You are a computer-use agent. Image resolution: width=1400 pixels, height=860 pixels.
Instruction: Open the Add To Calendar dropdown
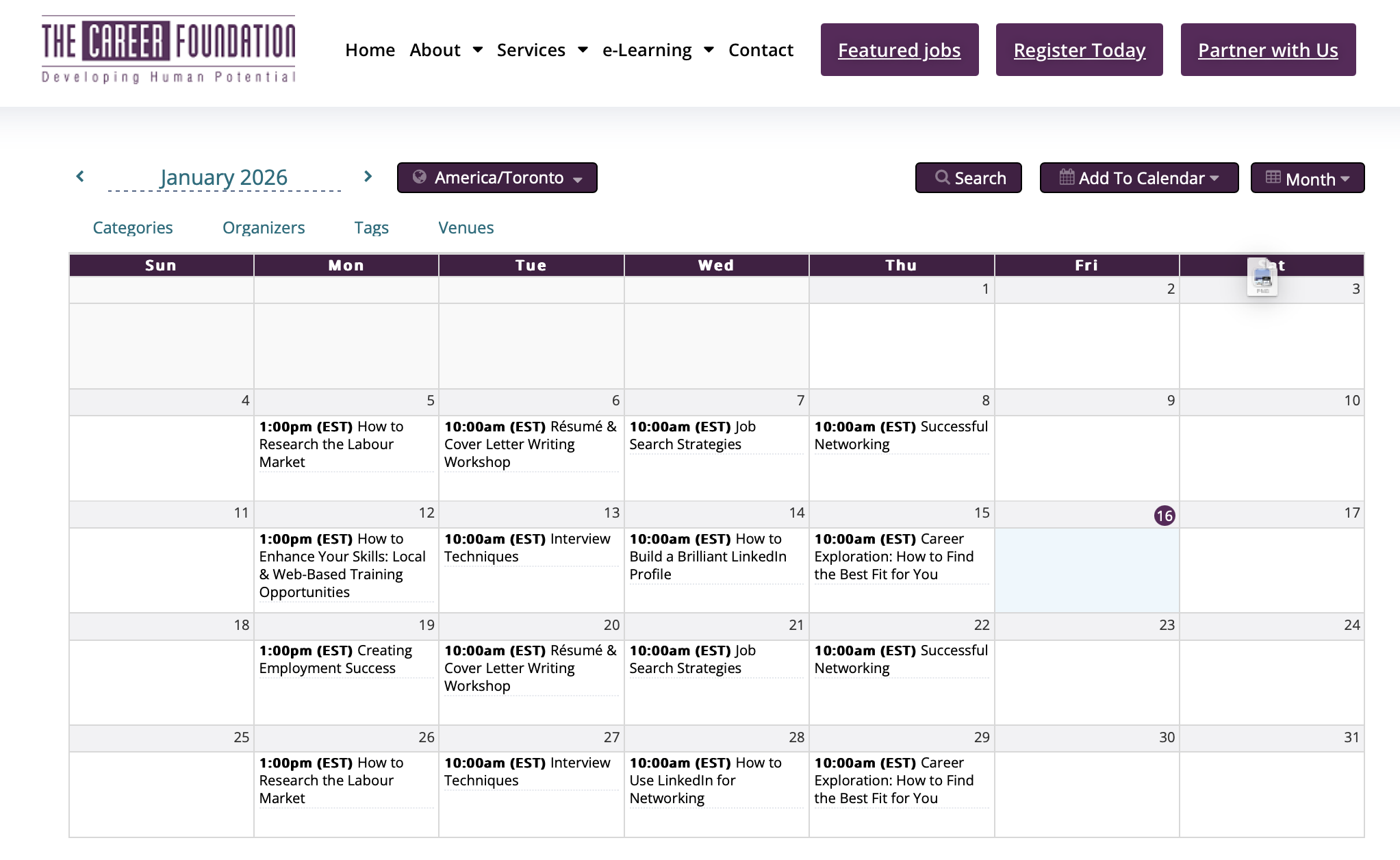(x=1138, y=178)
